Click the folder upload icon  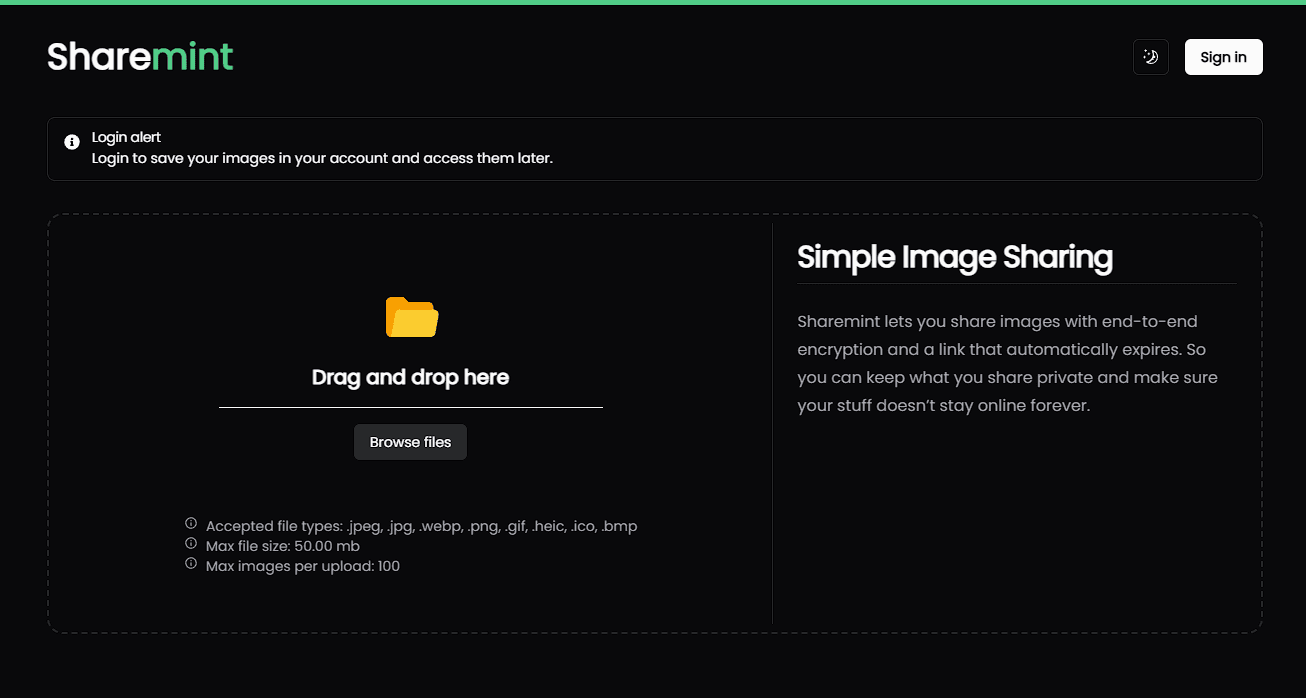click(x=410, y=316)
